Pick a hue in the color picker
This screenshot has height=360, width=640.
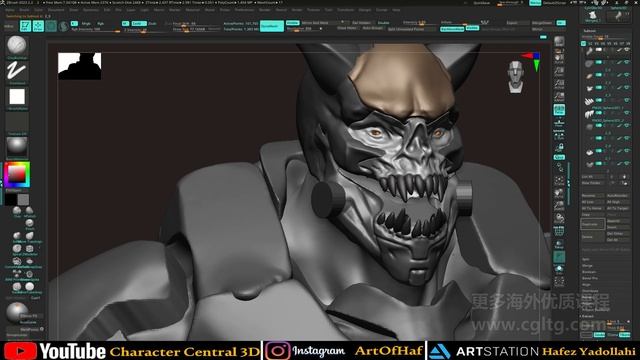click(x=17, y=175)
